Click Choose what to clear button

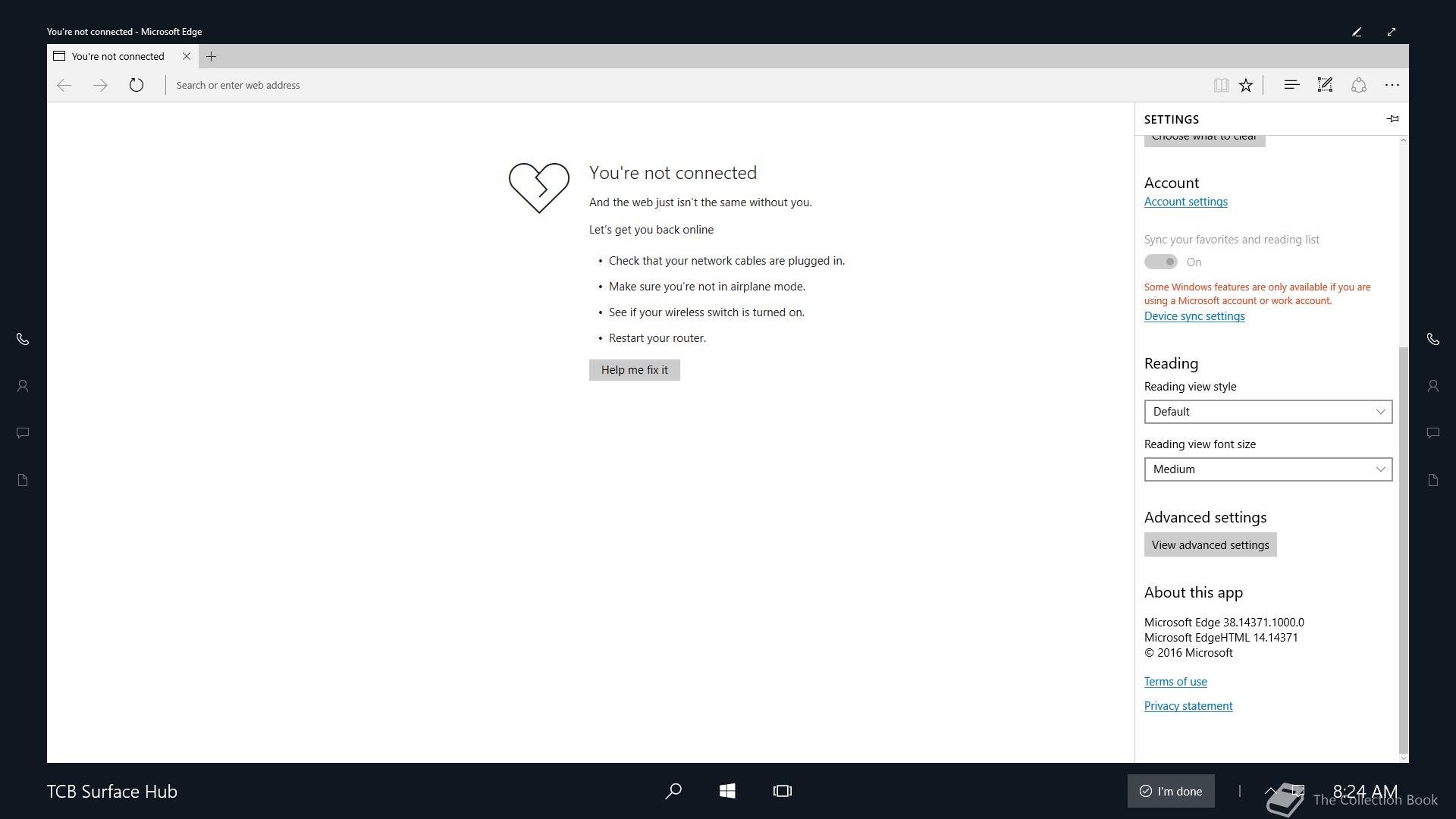click(1204, 140)
